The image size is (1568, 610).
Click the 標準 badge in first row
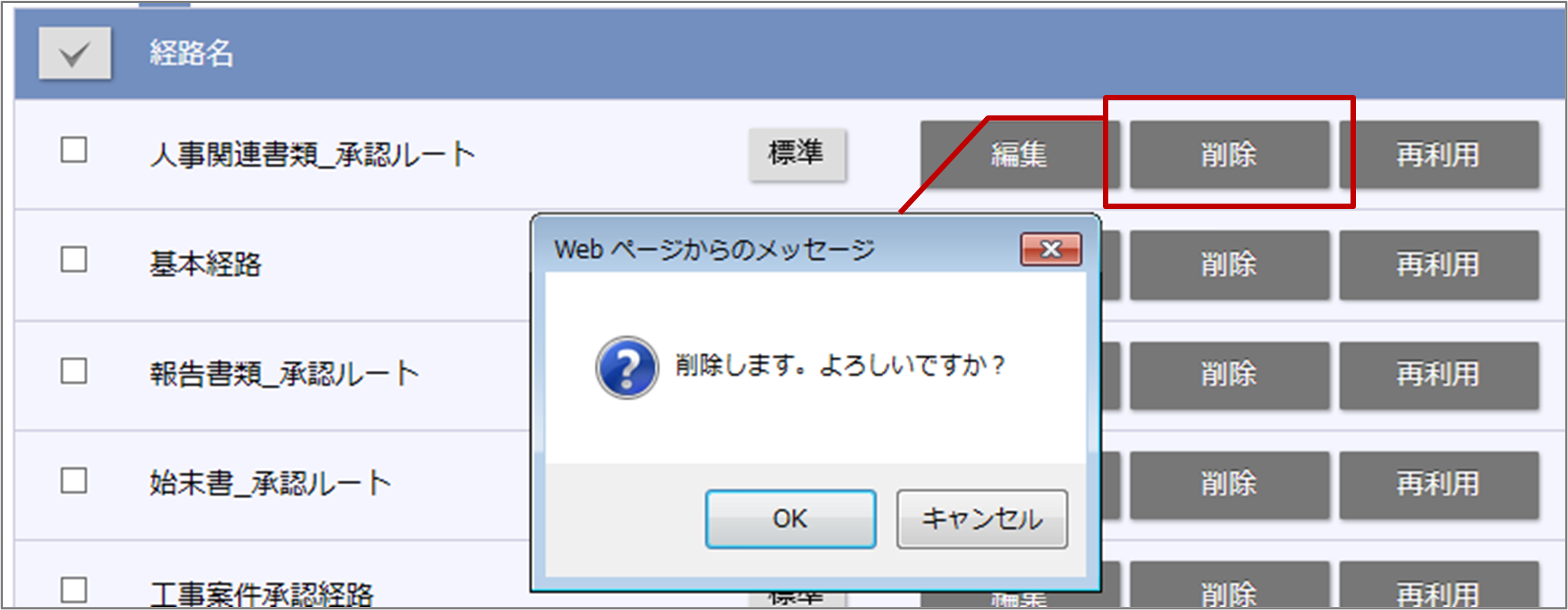tap(797, 154)
